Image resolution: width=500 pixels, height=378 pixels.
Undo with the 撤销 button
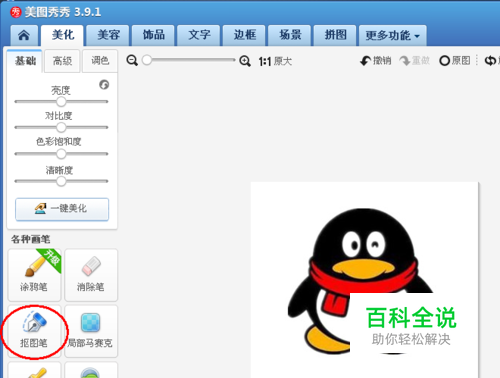coord(375,61)
